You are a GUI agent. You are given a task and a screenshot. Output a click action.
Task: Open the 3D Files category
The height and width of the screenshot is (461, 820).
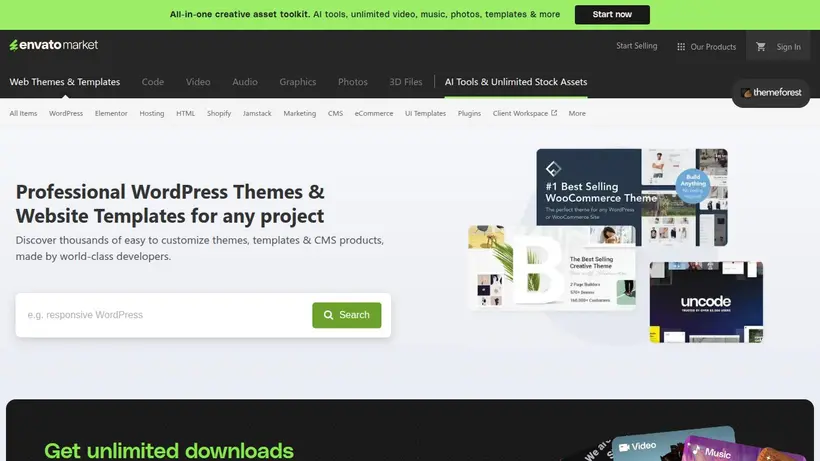[405, 82]
